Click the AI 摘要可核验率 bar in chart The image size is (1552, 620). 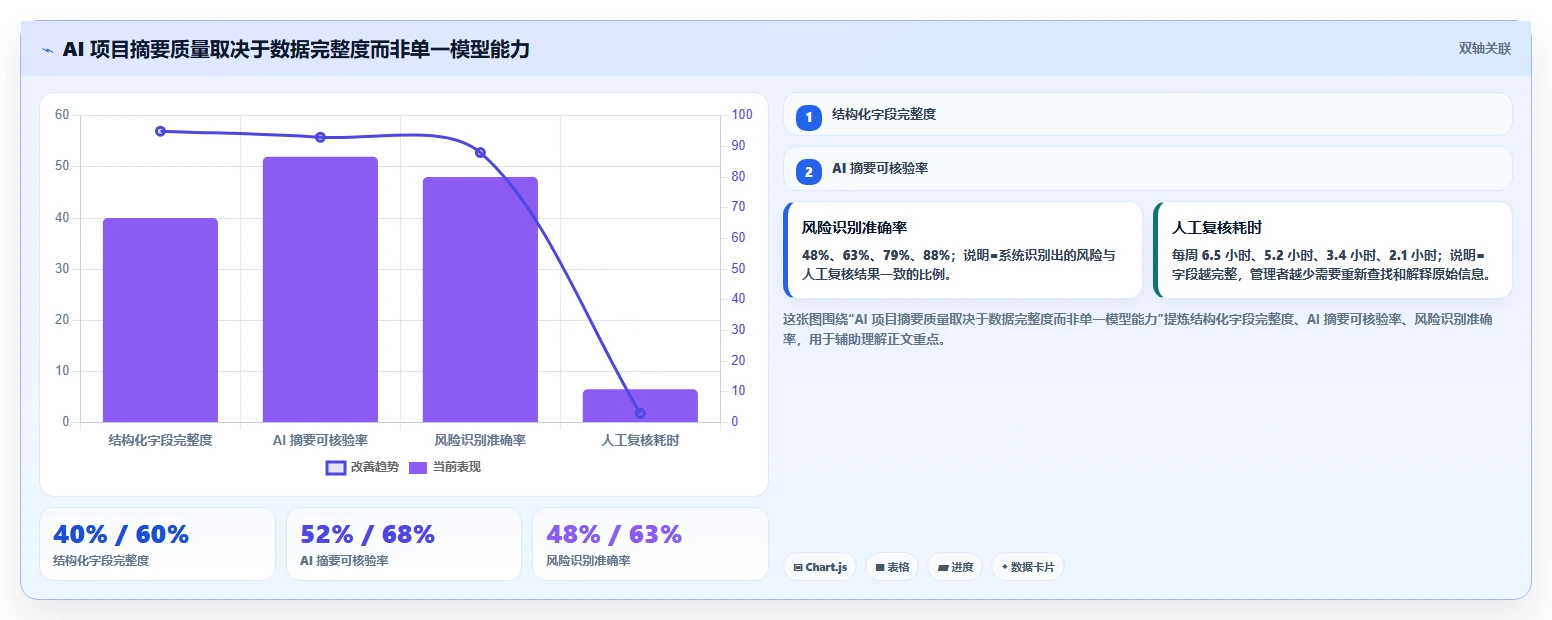(x=320, y=289)
